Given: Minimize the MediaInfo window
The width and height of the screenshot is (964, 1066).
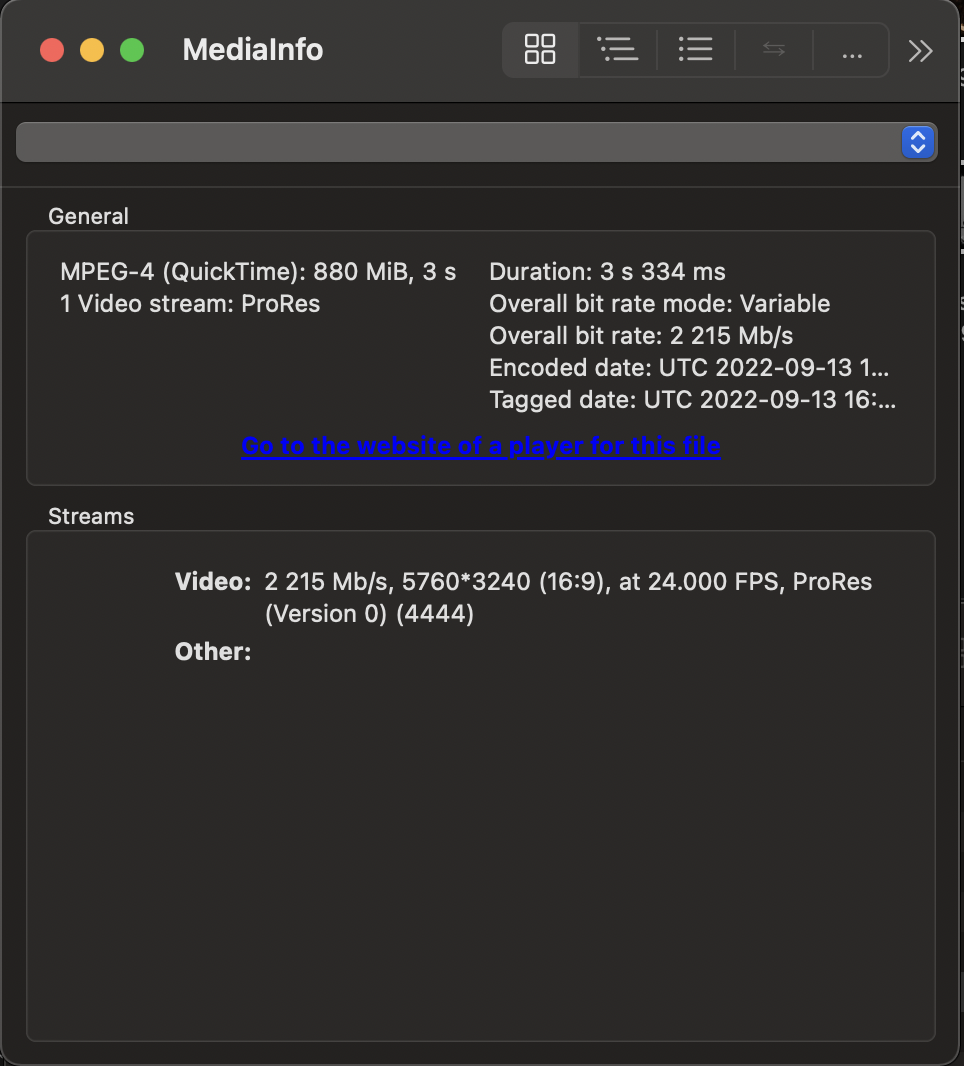Looking at the screenshot, I should coord(92,50).
